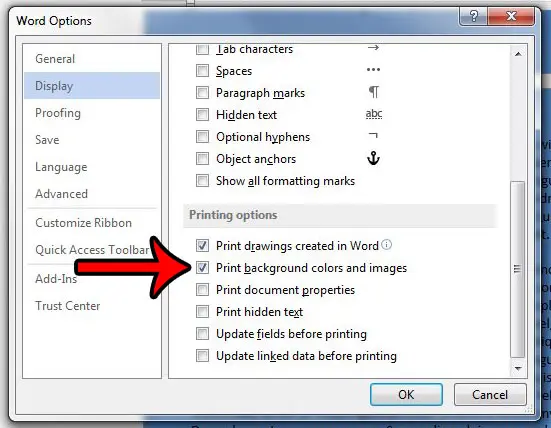Viewport: 551px width, 428px height.
Task: Open the Language category
Action: [92, 167]
